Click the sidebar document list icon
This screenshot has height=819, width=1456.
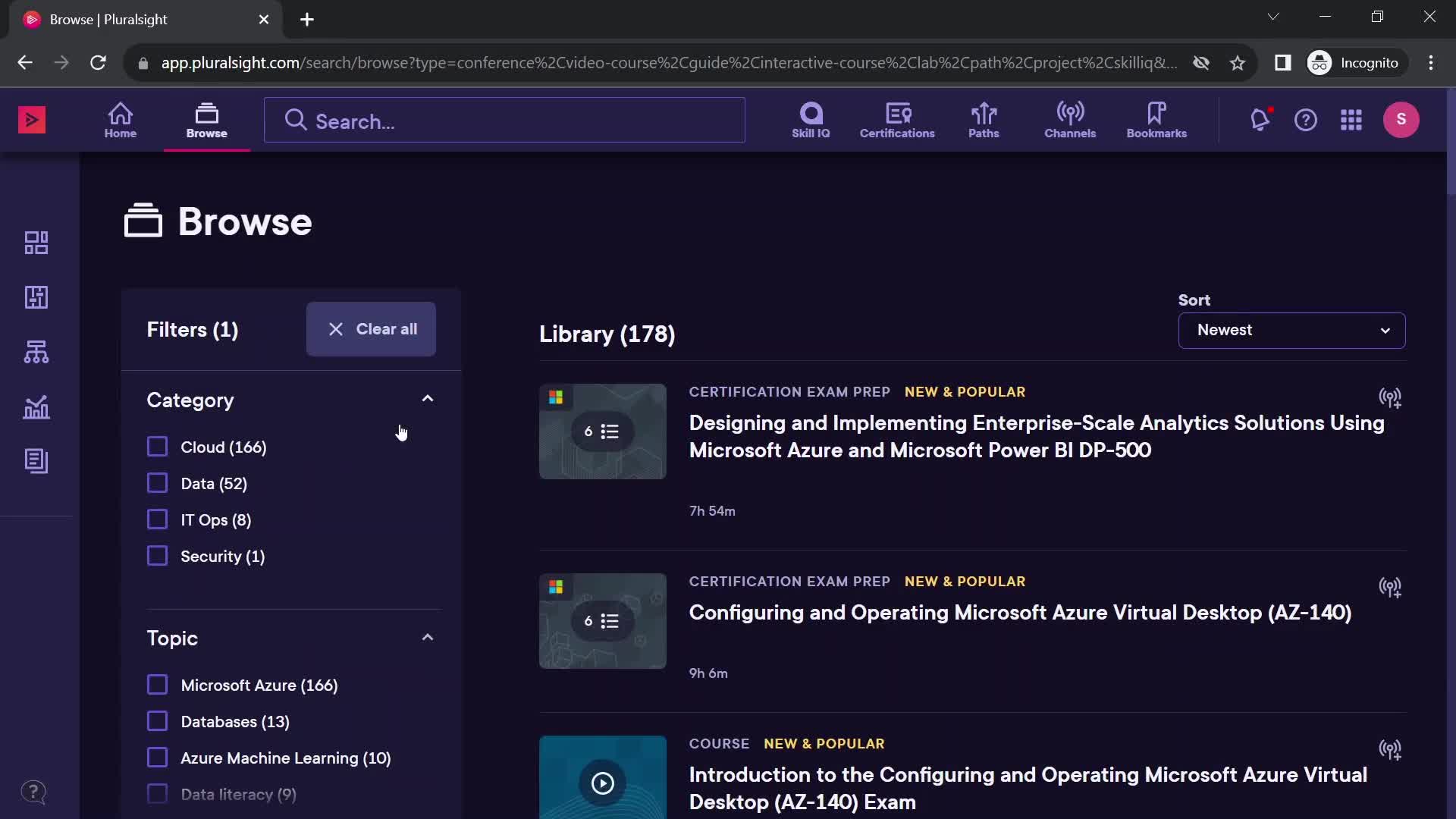36,461
